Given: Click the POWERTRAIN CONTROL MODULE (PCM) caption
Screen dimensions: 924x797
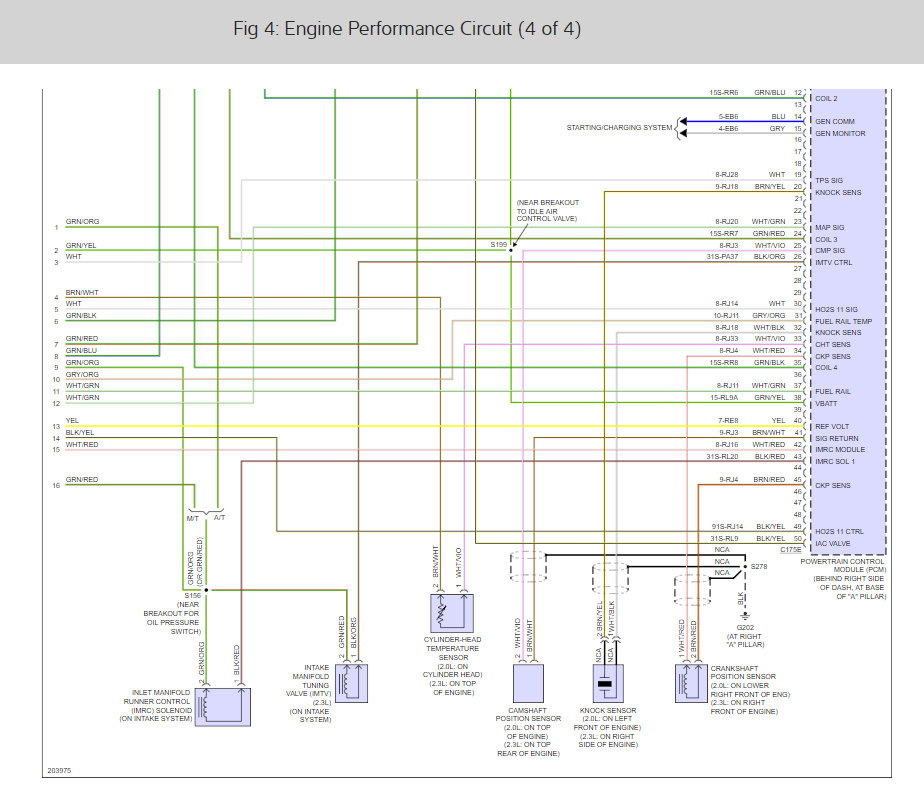Looking at the screenshot, I should click(843, 565).
